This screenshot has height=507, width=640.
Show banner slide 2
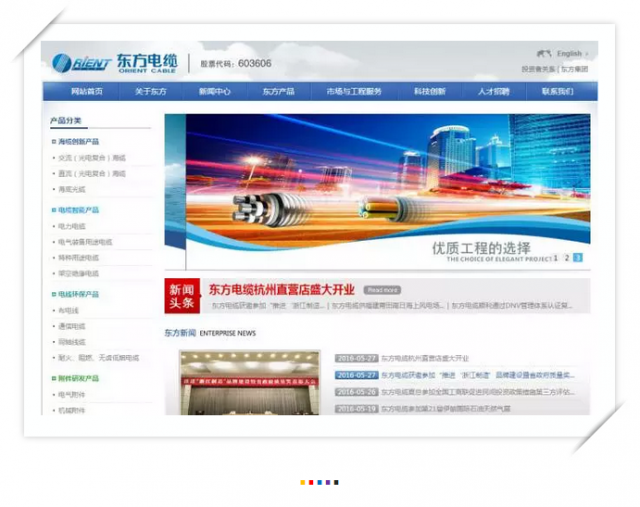(567, 258)
